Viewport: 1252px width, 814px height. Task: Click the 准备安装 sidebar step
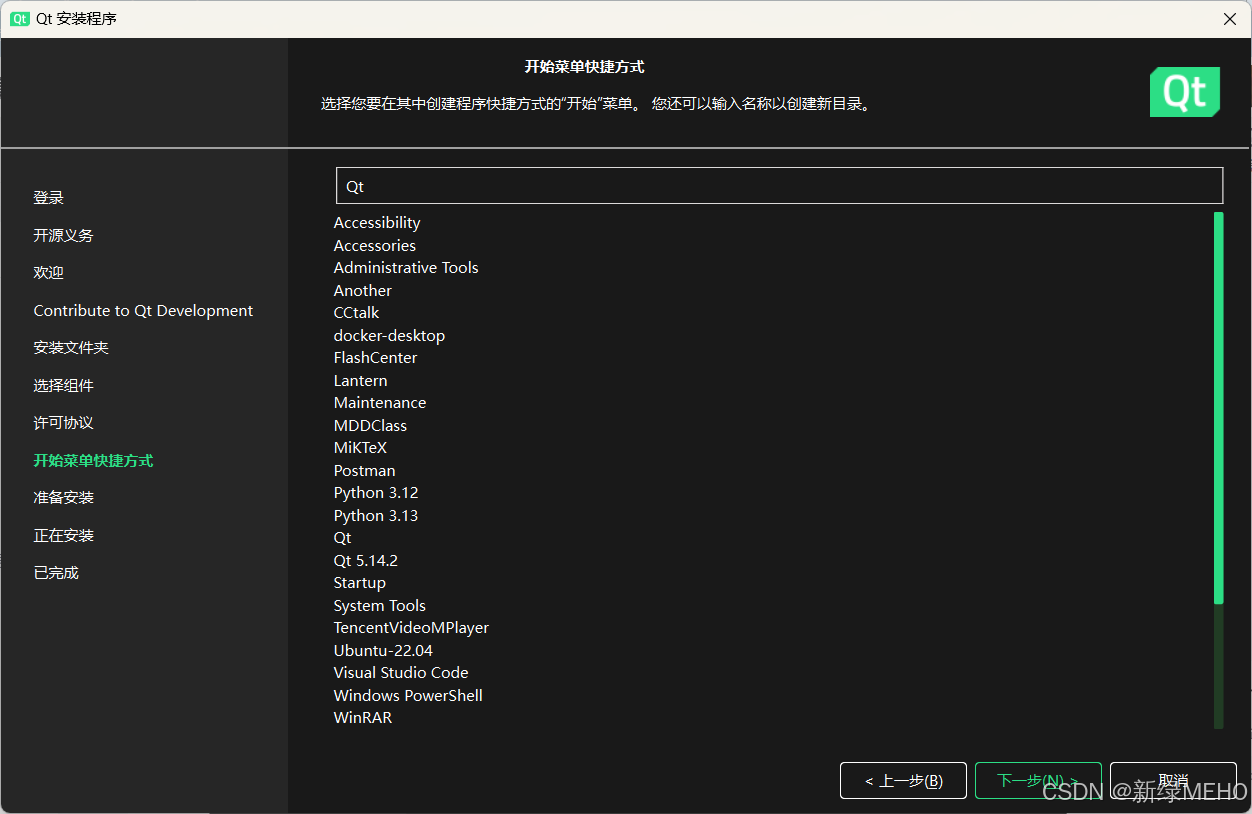[x=63, y=498]
